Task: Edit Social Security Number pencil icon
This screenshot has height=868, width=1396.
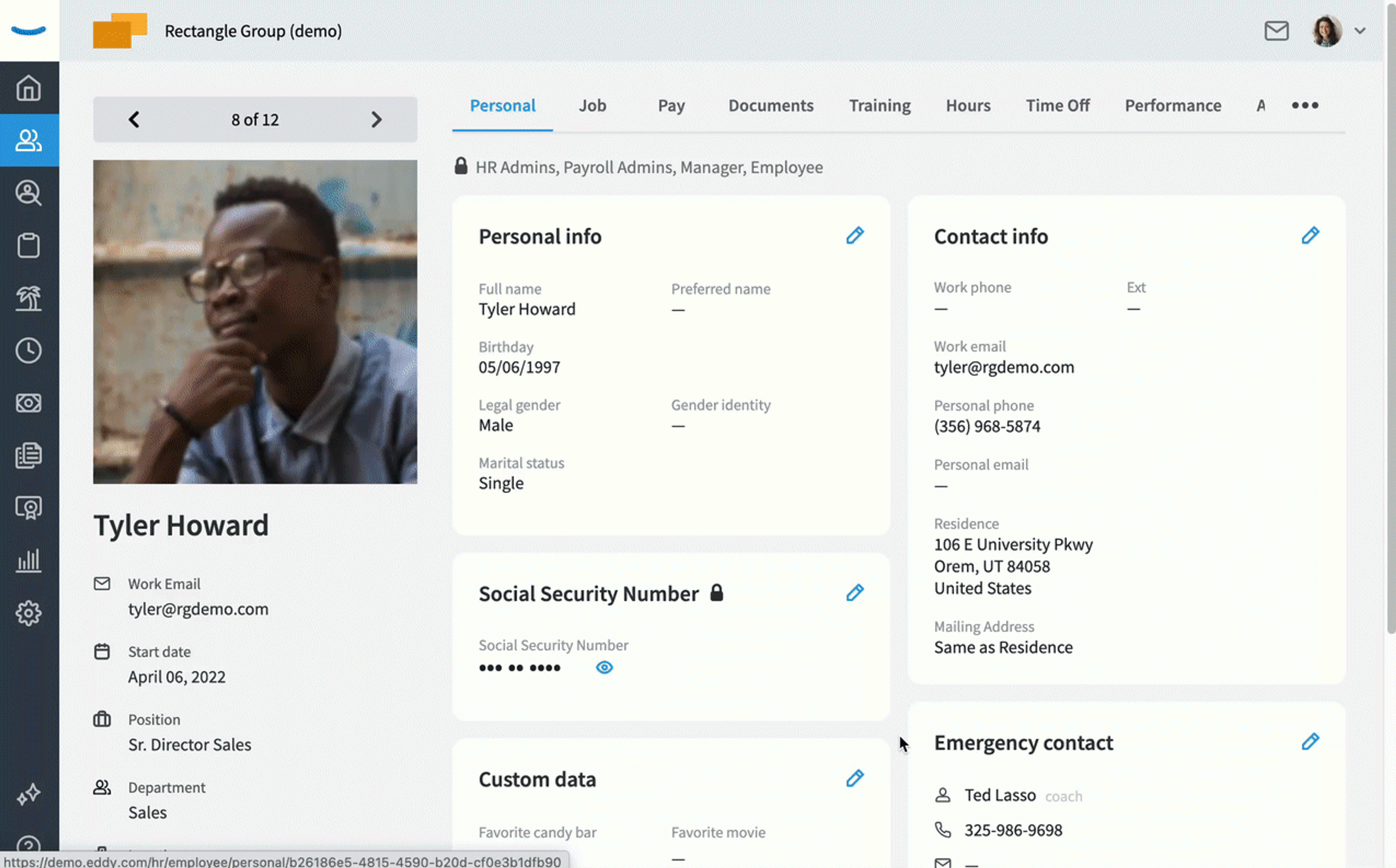Action: (855, 592)
